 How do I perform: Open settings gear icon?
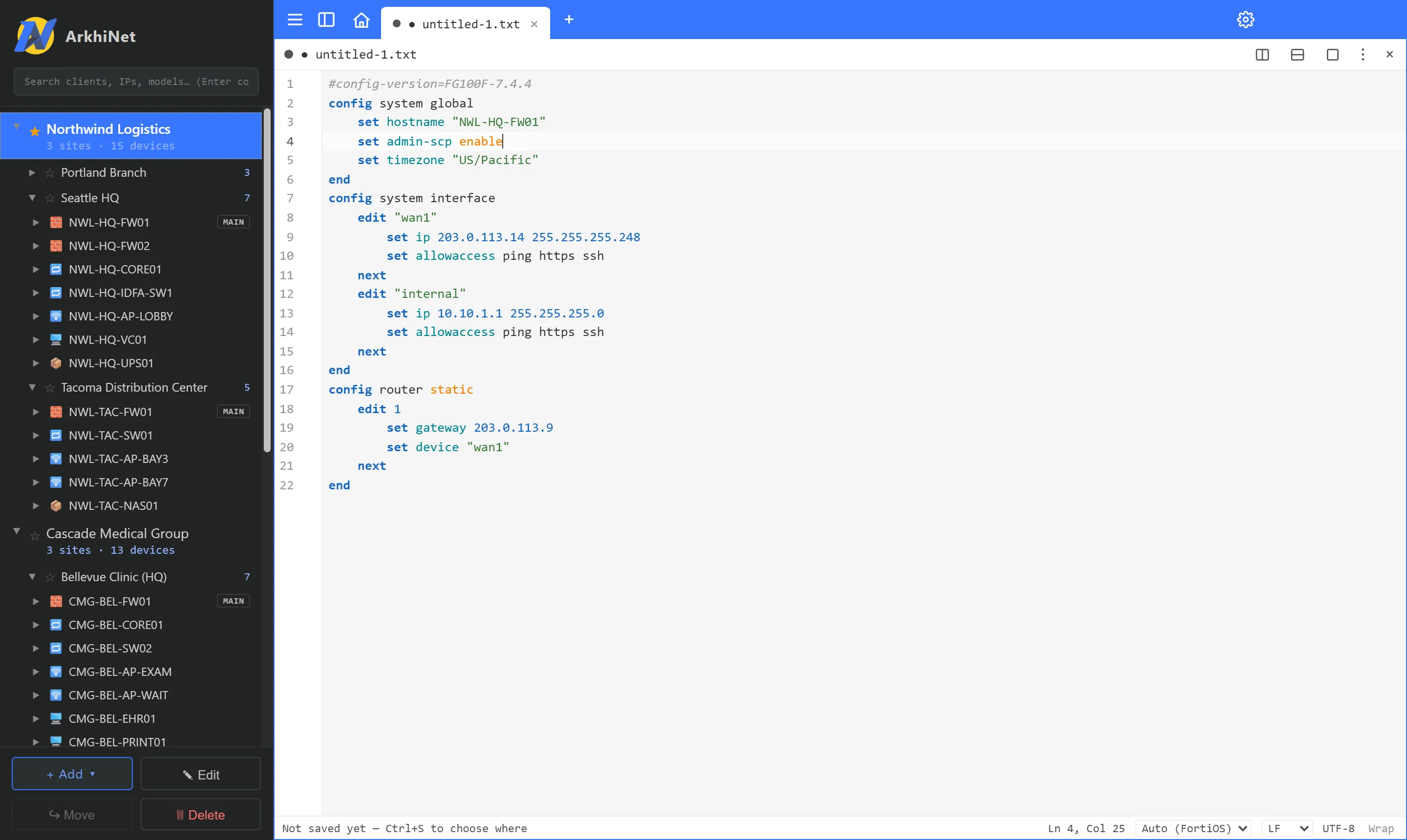point(1245,20)
